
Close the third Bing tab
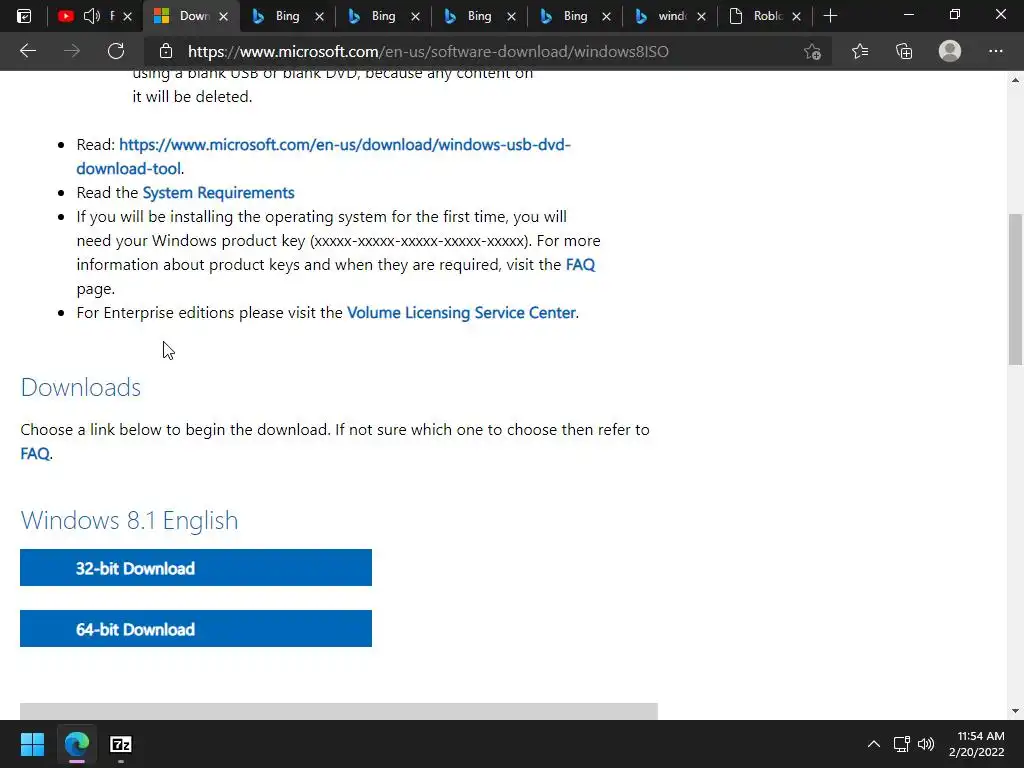(511, 16)
